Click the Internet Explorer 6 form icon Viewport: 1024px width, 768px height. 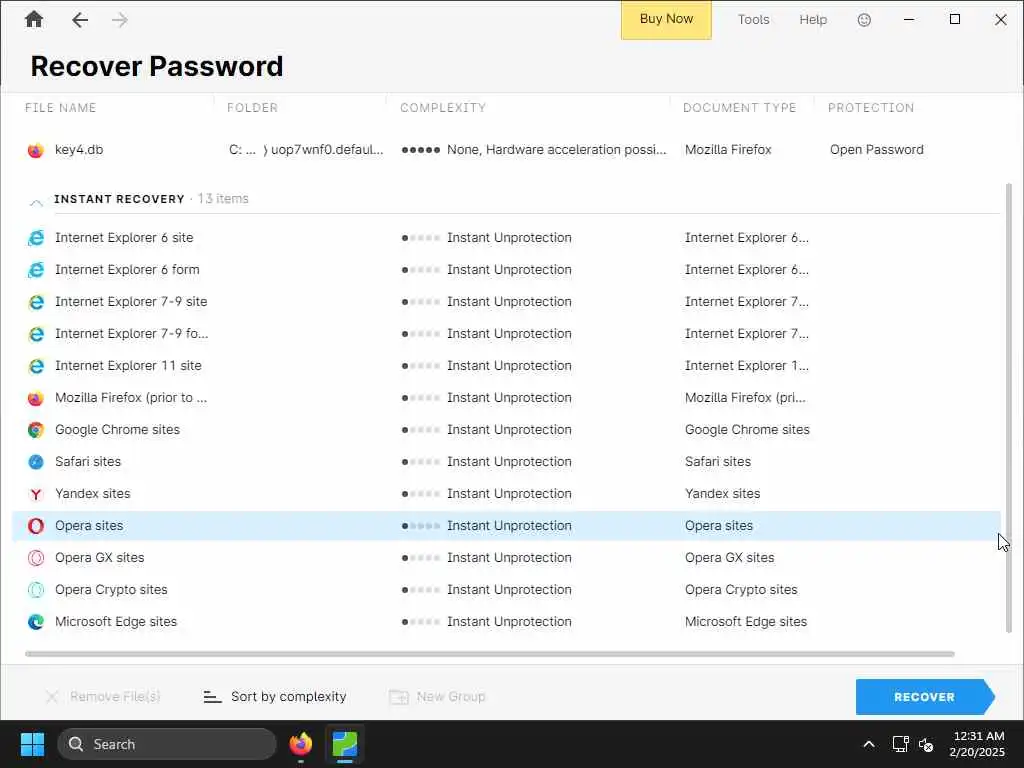pyautogui.click(x=36, y=270)
